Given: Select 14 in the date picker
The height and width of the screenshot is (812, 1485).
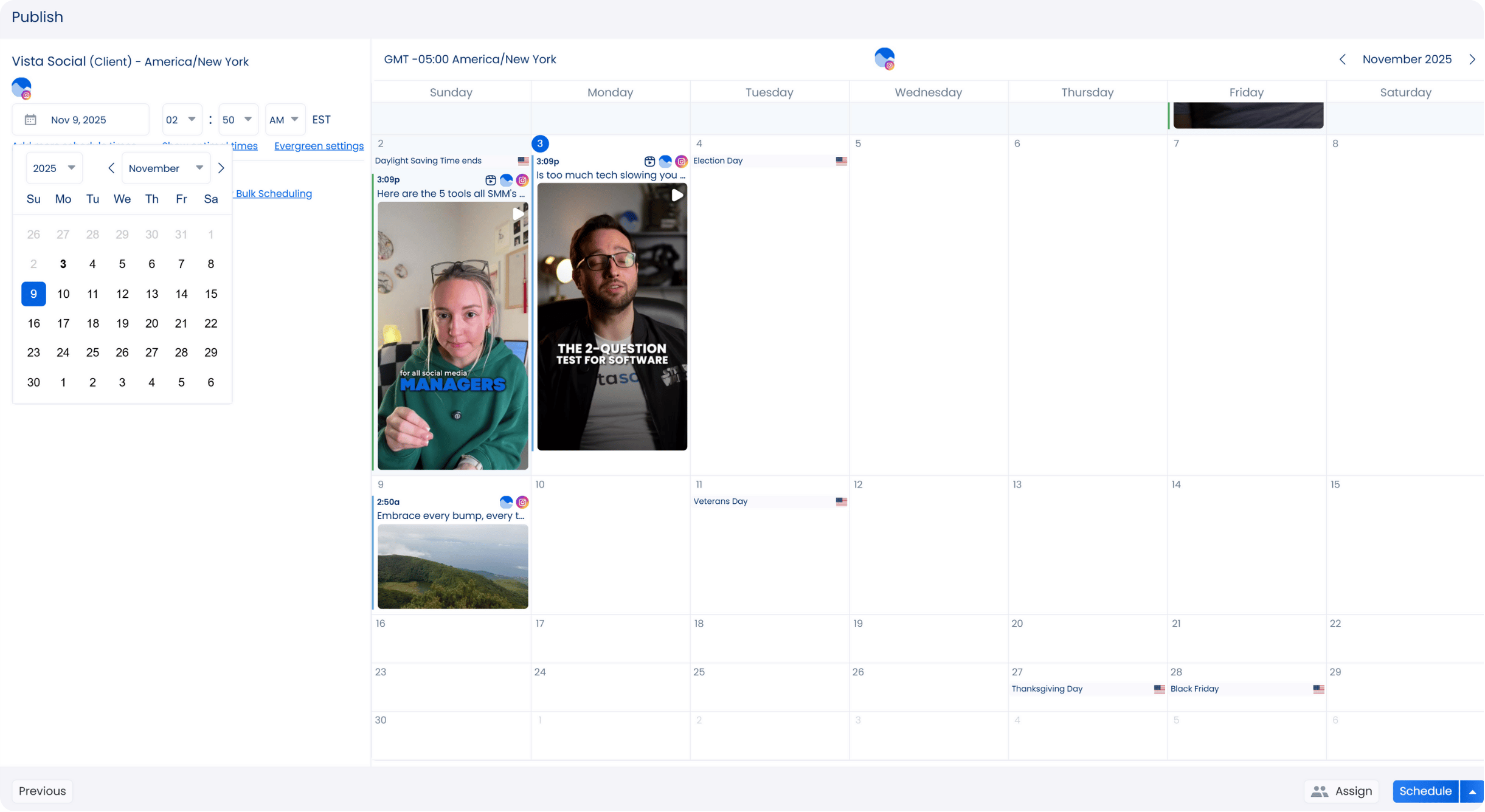Looking at the screenshot, I should [x=181, y=294].
